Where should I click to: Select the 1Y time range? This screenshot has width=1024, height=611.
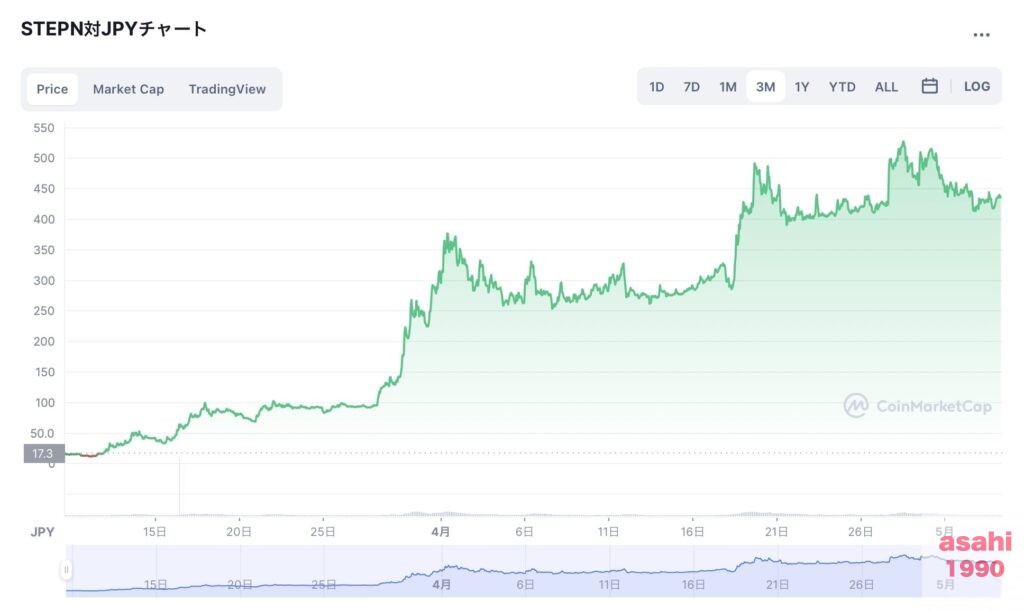(802, 87)
